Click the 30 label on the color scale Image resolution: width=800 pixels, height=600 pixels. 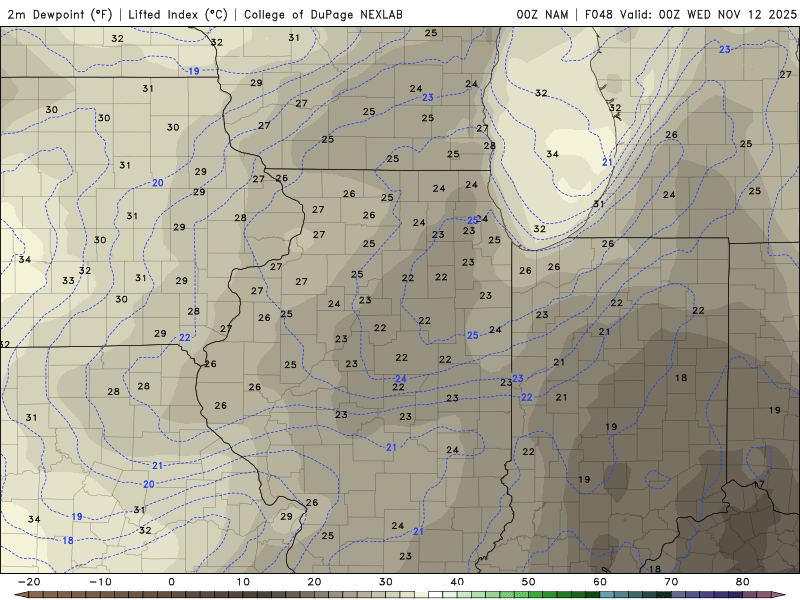coord(386,582)
